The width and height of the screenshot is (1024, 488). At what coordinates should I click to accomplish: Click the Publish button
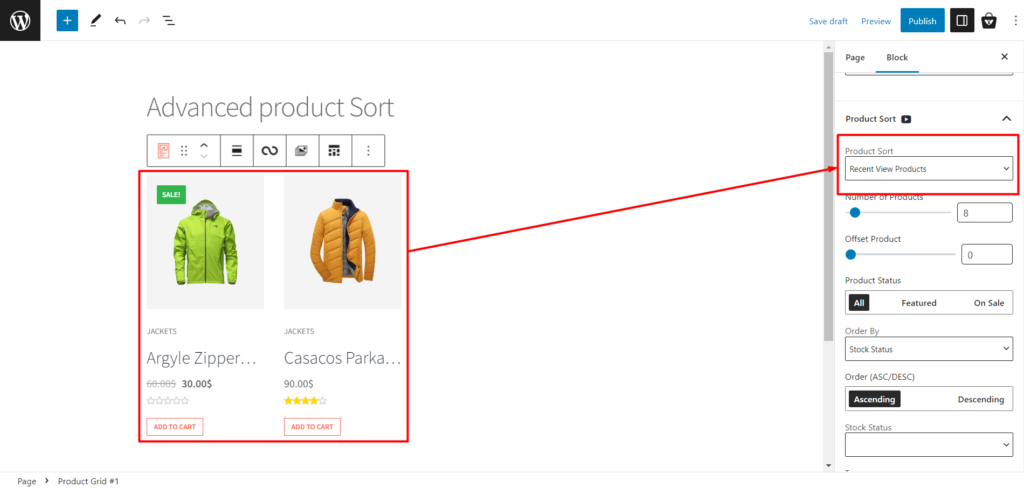(x=922, y=21)
